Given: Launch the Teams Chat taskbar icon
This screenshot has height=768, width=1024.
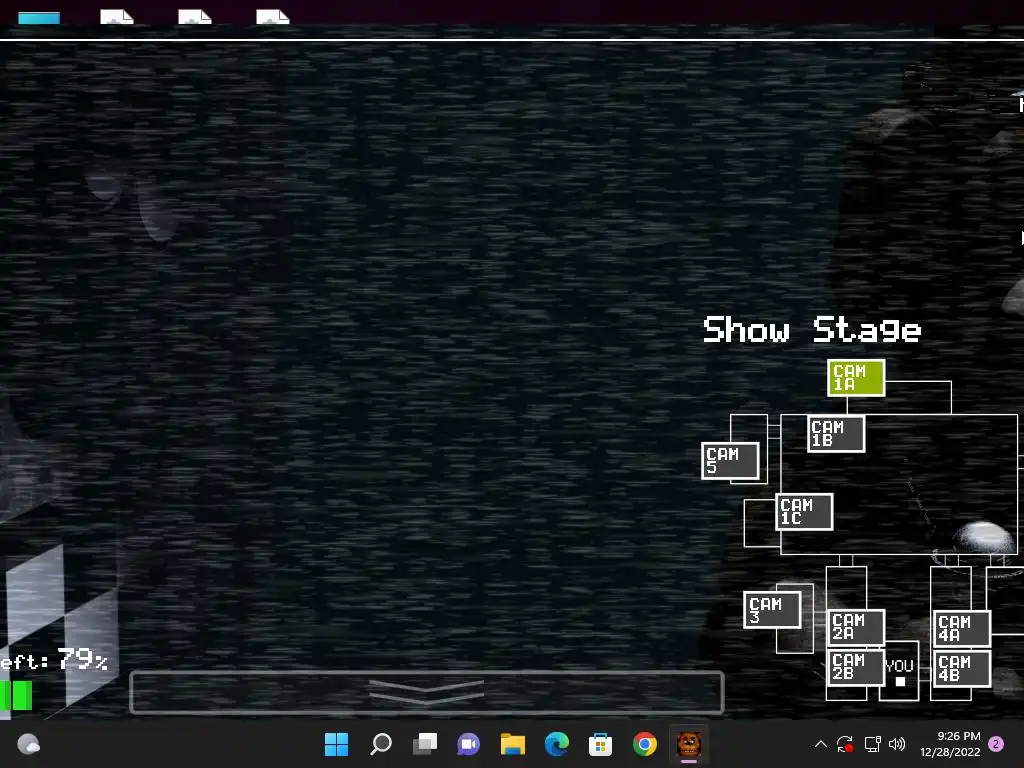Looking at the screenshot, I should 468,744.
